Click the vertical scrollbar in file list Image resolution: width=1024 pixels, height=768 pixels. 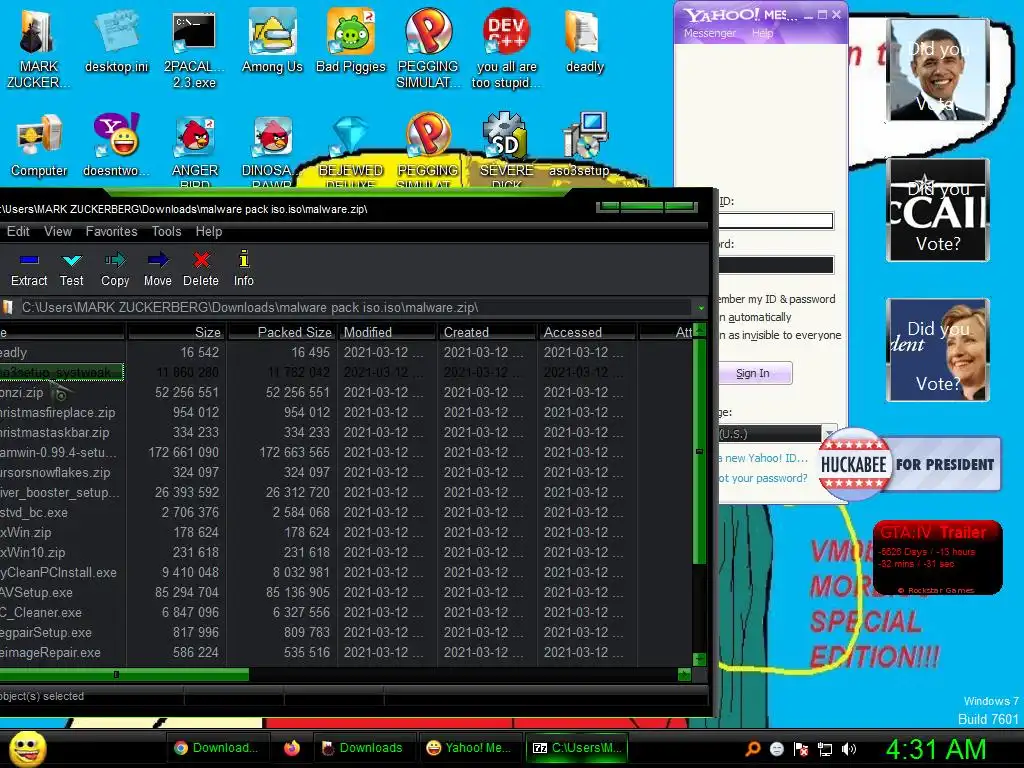click(699, 451)
